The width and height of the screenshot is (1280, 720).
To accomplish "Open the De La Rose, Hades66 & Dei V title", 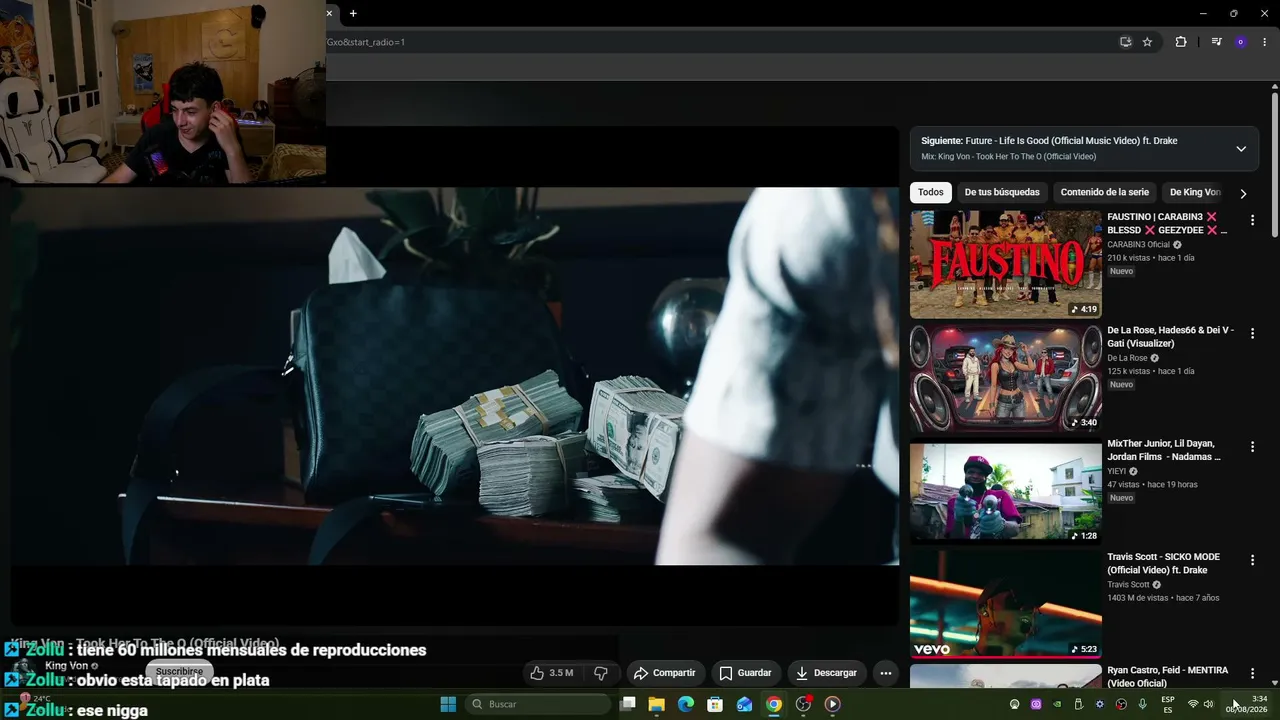I will click(1171, 337).
